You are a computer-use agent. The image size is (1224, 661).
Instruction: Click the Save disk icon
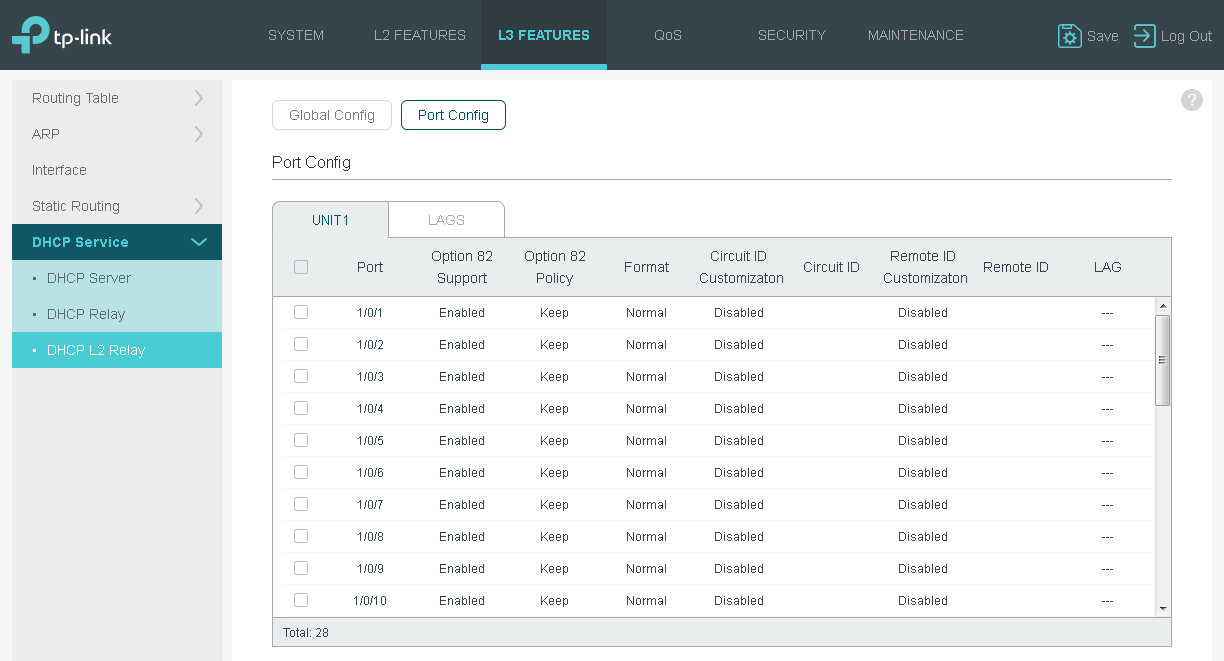coord(1070,36)
